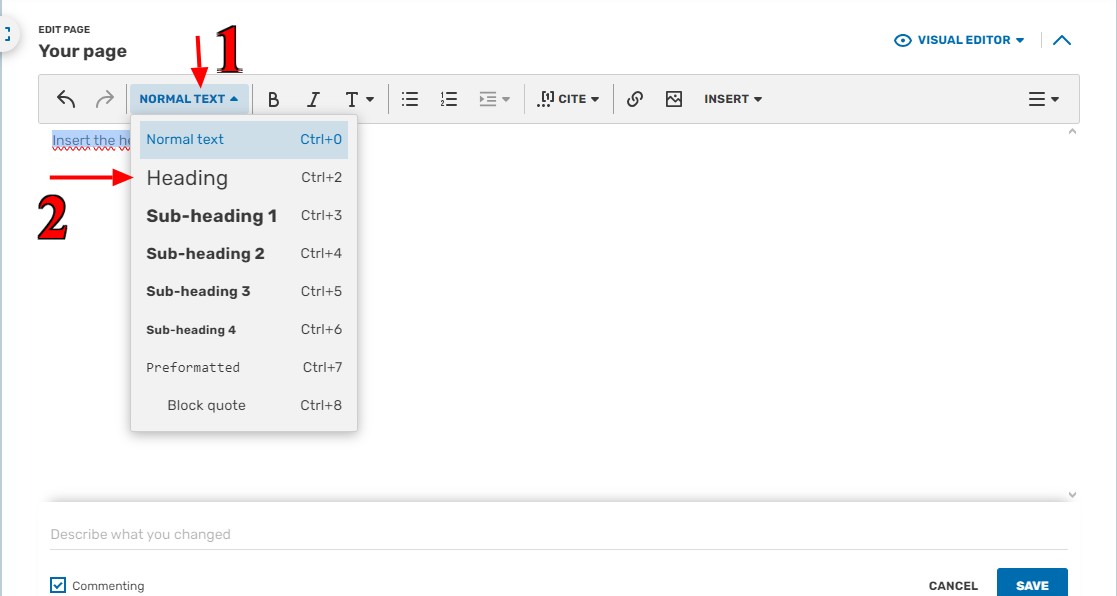This screenshot has width=1117, height=596.
Task: Toggle bold formatting
Action: tap(274, 99)
